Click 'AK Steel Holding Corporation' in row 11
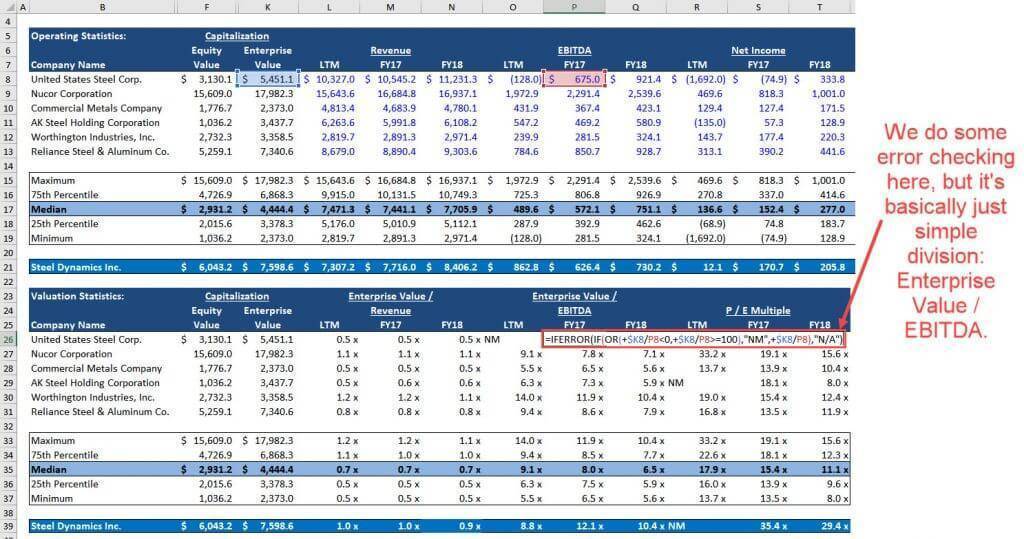1024x539 pixels. 95,122
